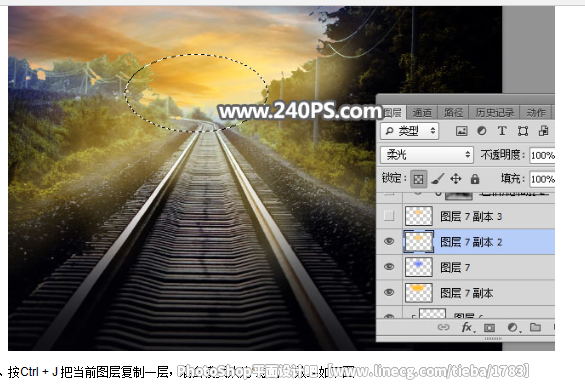The image size is (585, 390).
Task: Hide layer 图层 7 副本 with eye icon
Action: (x=389, y=292)
